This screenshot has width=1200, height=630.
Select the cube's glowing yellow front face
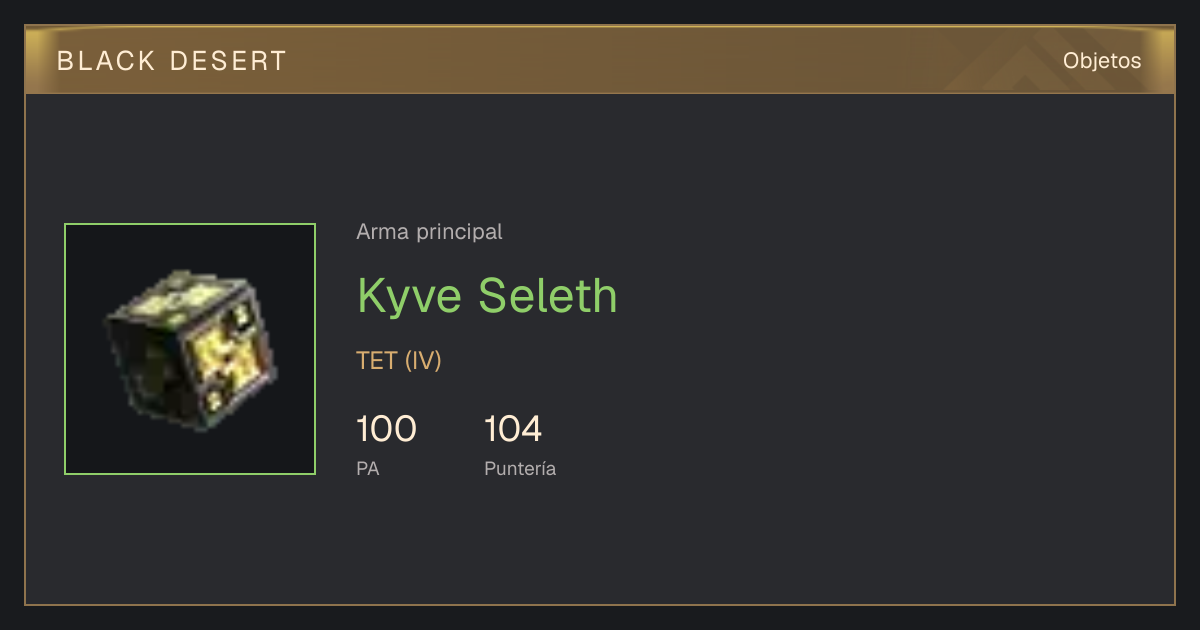coord(230,360)
